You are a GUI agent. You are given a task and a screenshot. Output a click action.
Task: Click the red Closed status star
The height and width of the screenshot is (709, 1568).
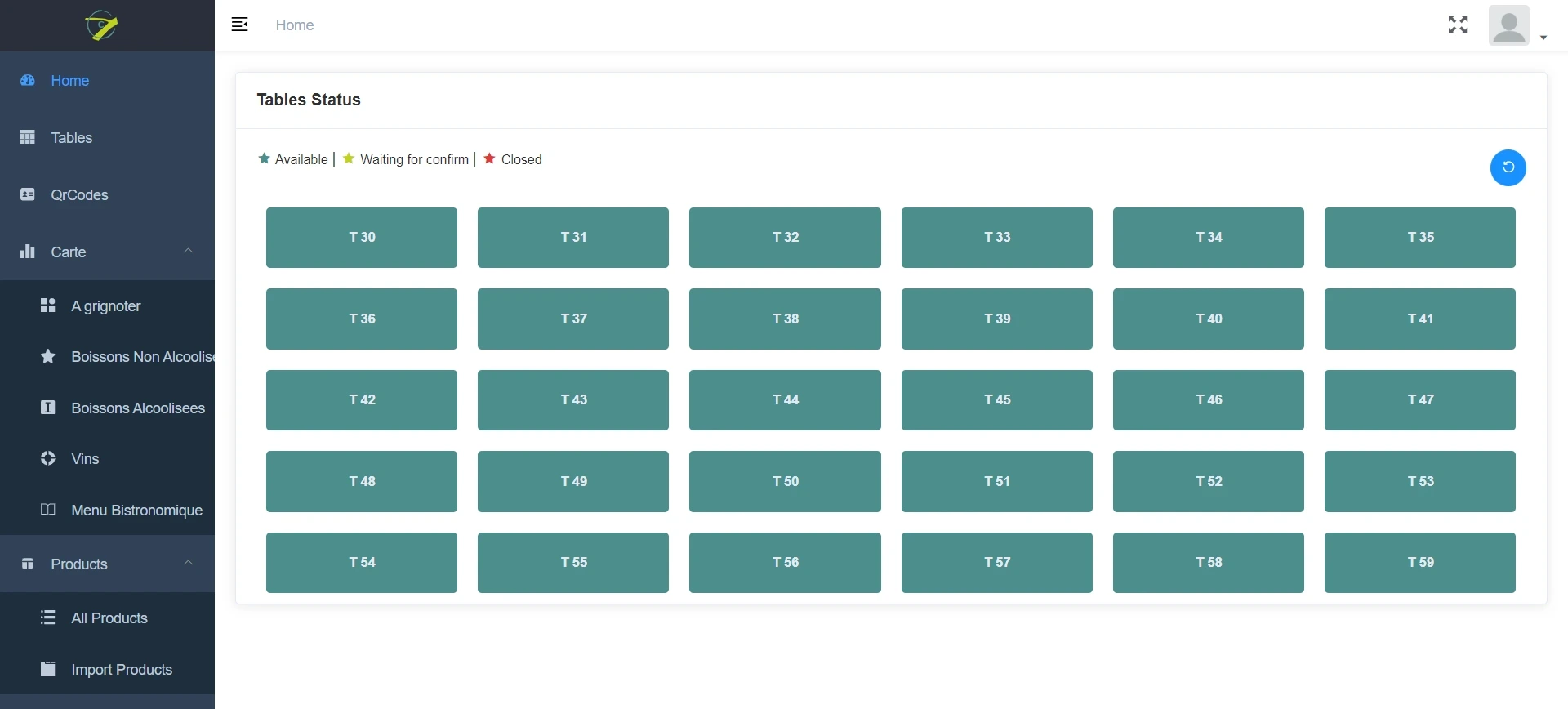click(x=489, y=158)
